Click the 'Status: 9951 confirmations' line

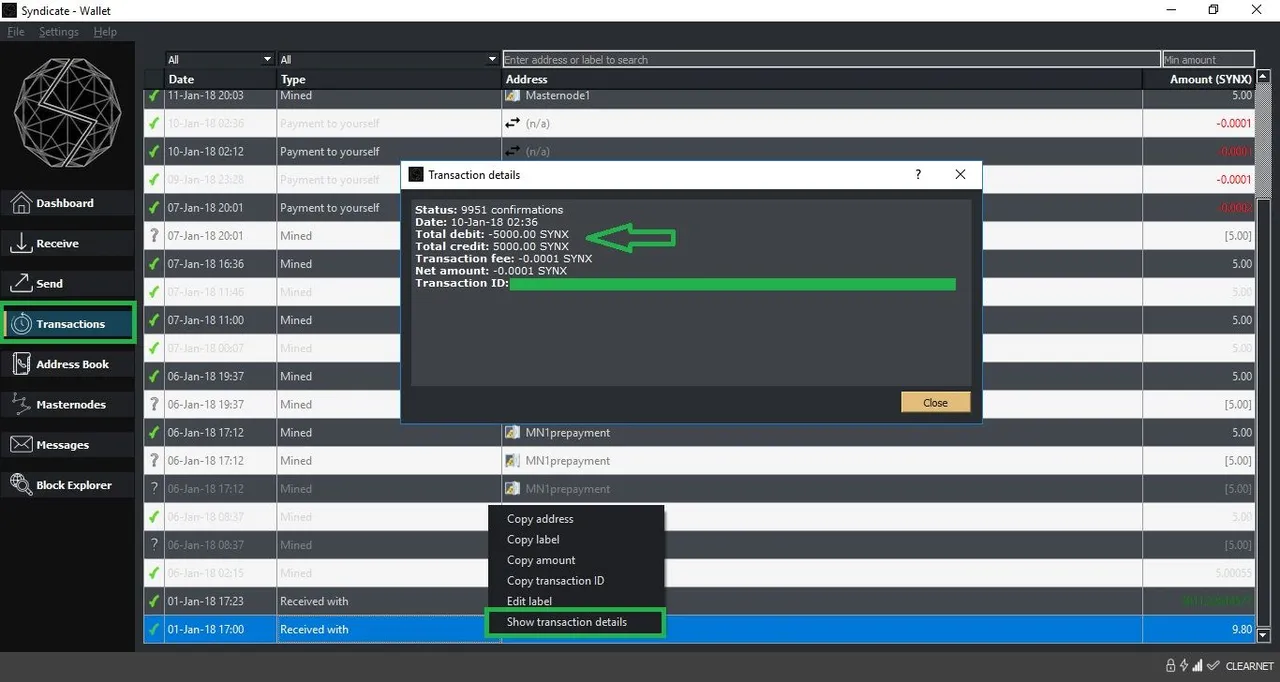489,210
